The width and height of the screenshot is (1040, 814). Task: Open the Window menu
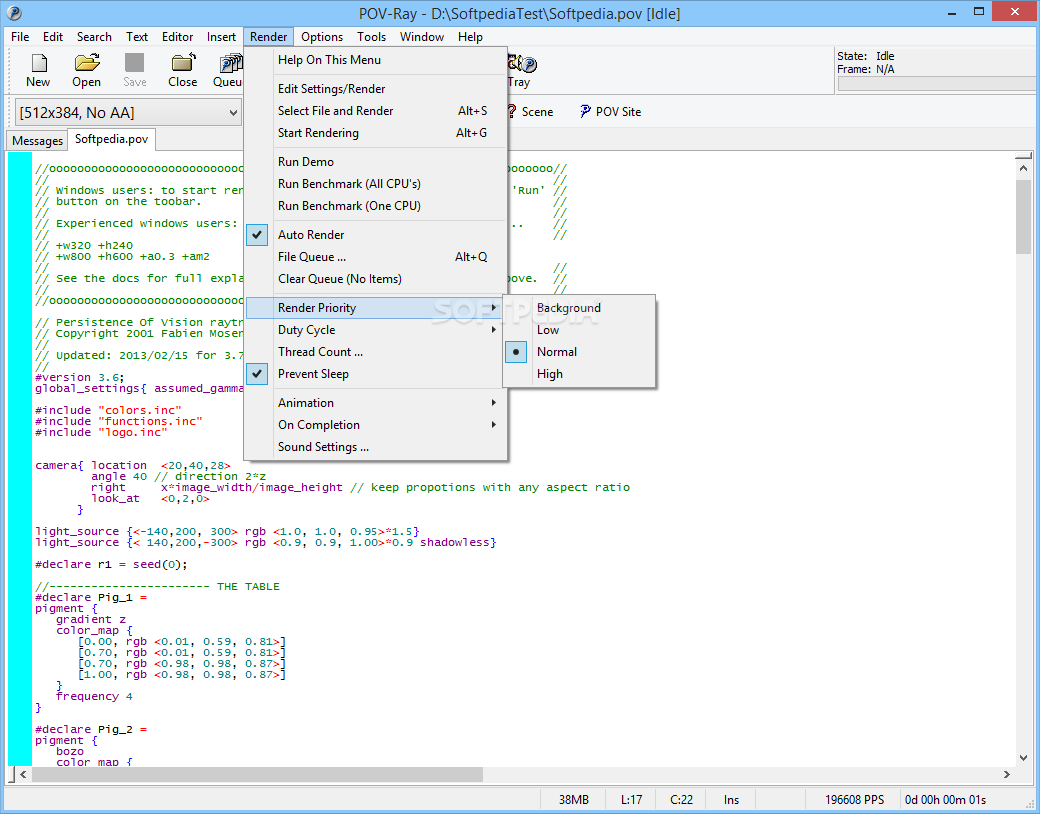tap(422, 37)
